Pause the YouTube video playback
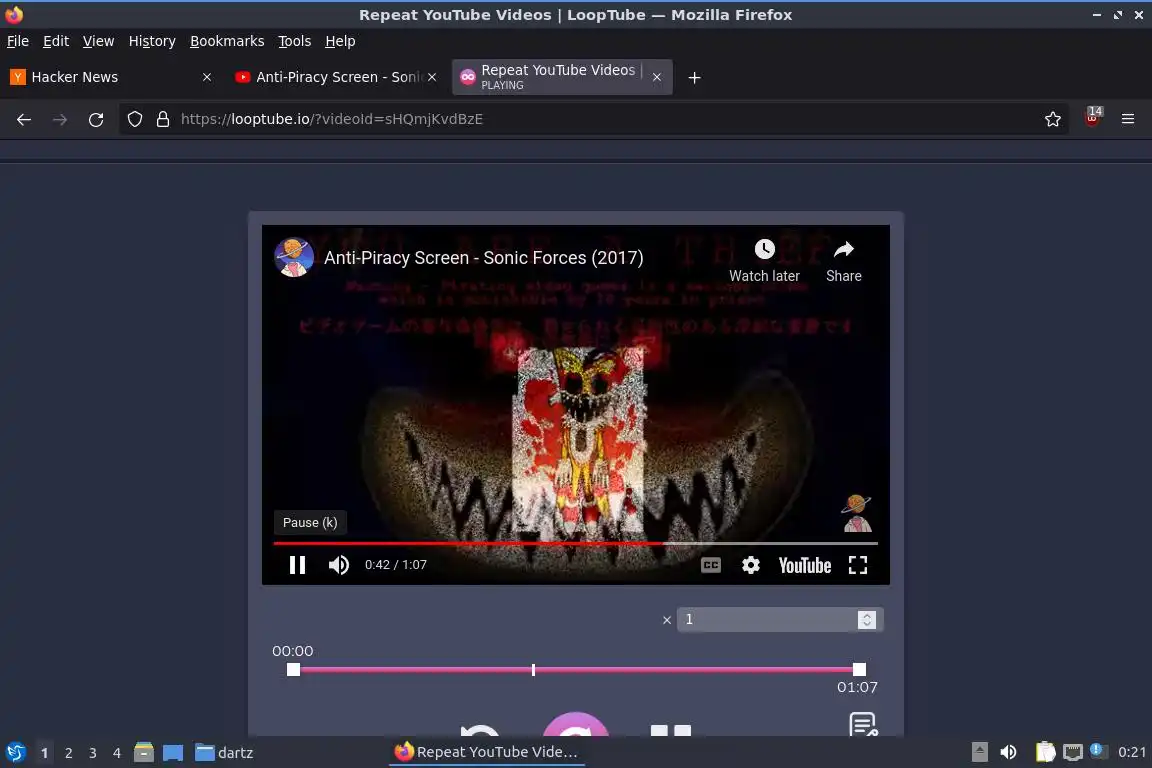This screenshot has height=768, width=1152. pos(297,564)
